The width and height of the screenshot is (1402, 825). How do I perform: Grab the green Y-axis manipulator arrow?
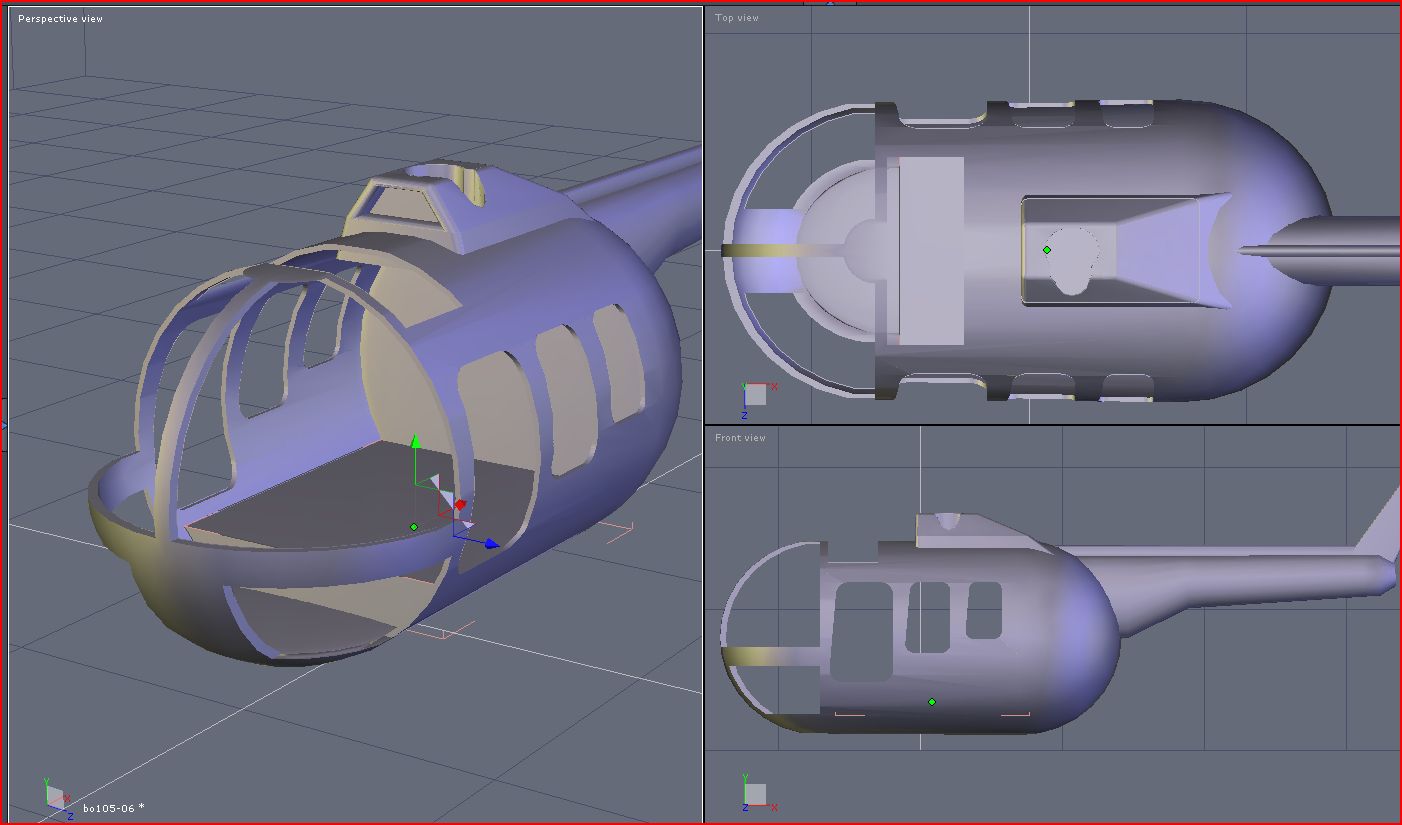coord(416,442)
